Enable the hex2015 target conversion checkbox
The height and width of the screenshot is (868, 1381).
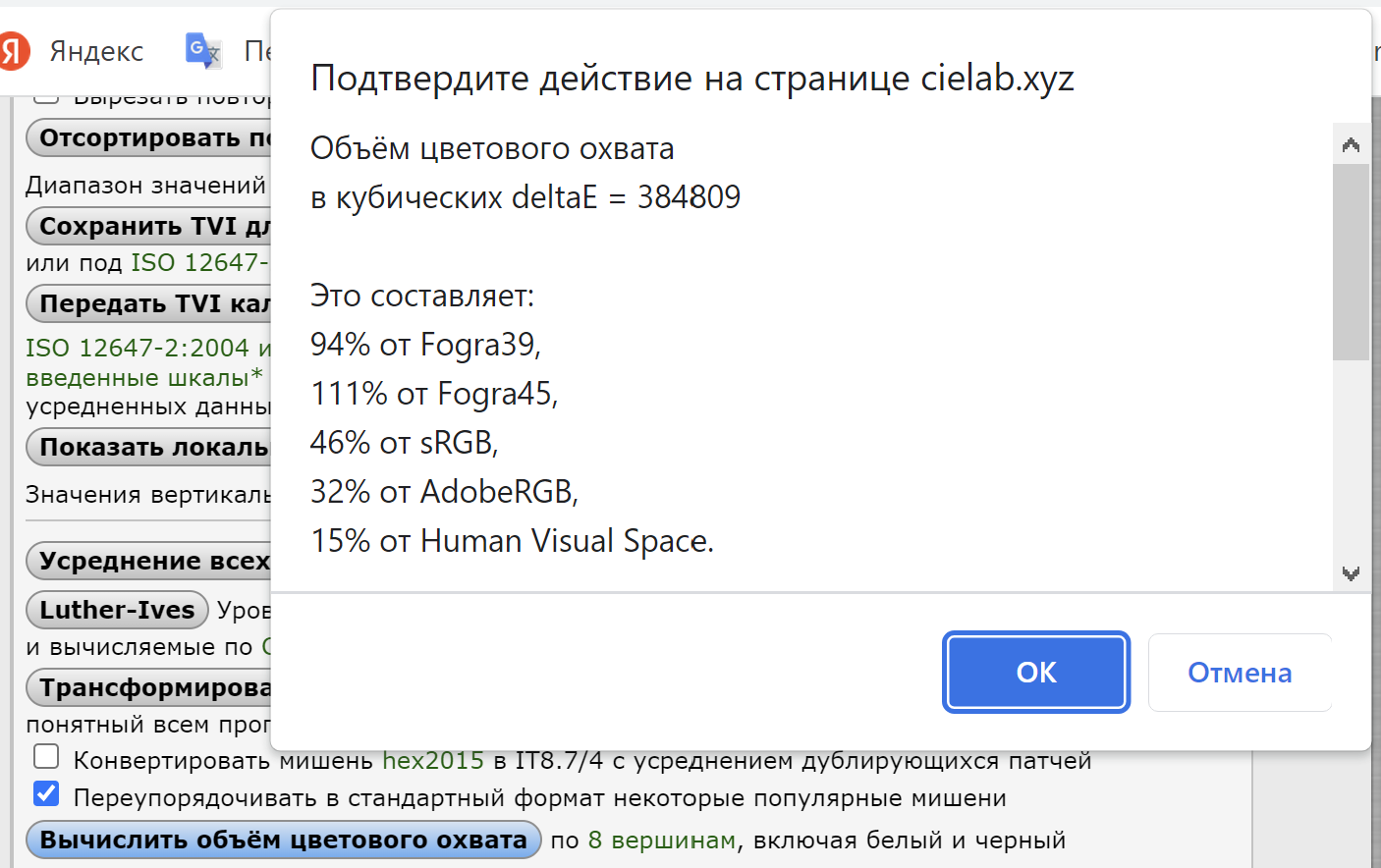(46, 757)
